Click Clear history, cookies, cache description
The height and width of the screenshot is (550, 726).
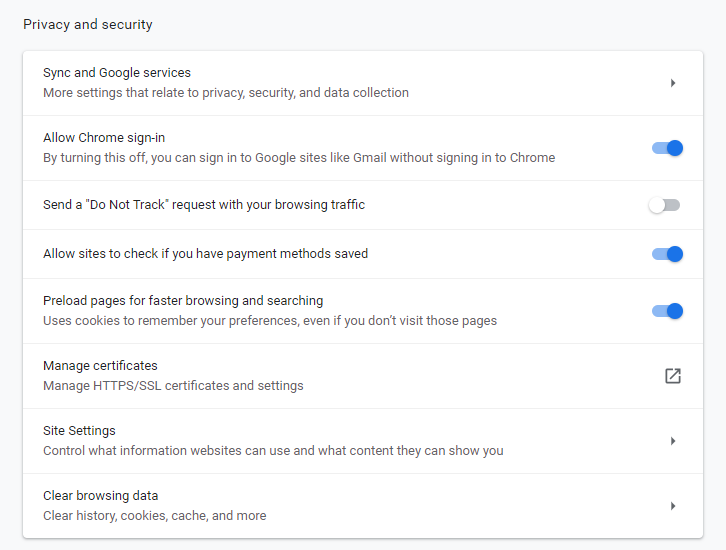(154, 516)
